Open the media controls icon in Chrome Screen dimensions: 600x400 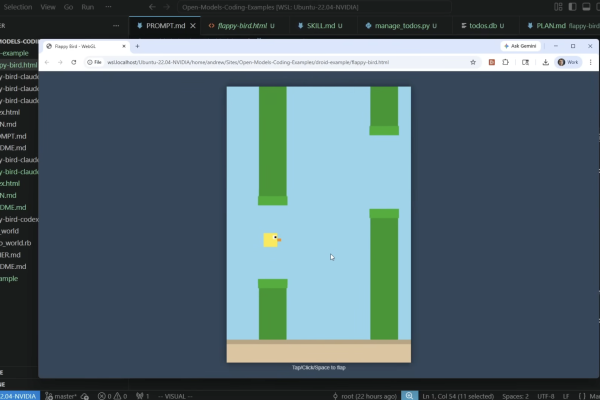click(525, 62)
